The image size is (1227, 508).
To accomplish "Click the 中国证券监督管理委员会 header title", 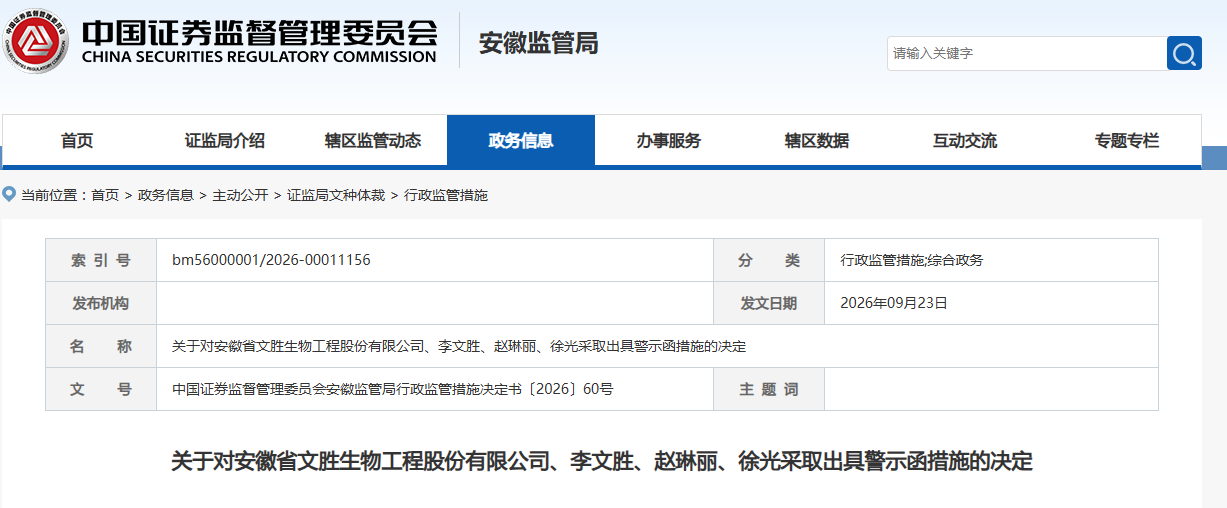I will pyautogui.click(x=259, y=31).
